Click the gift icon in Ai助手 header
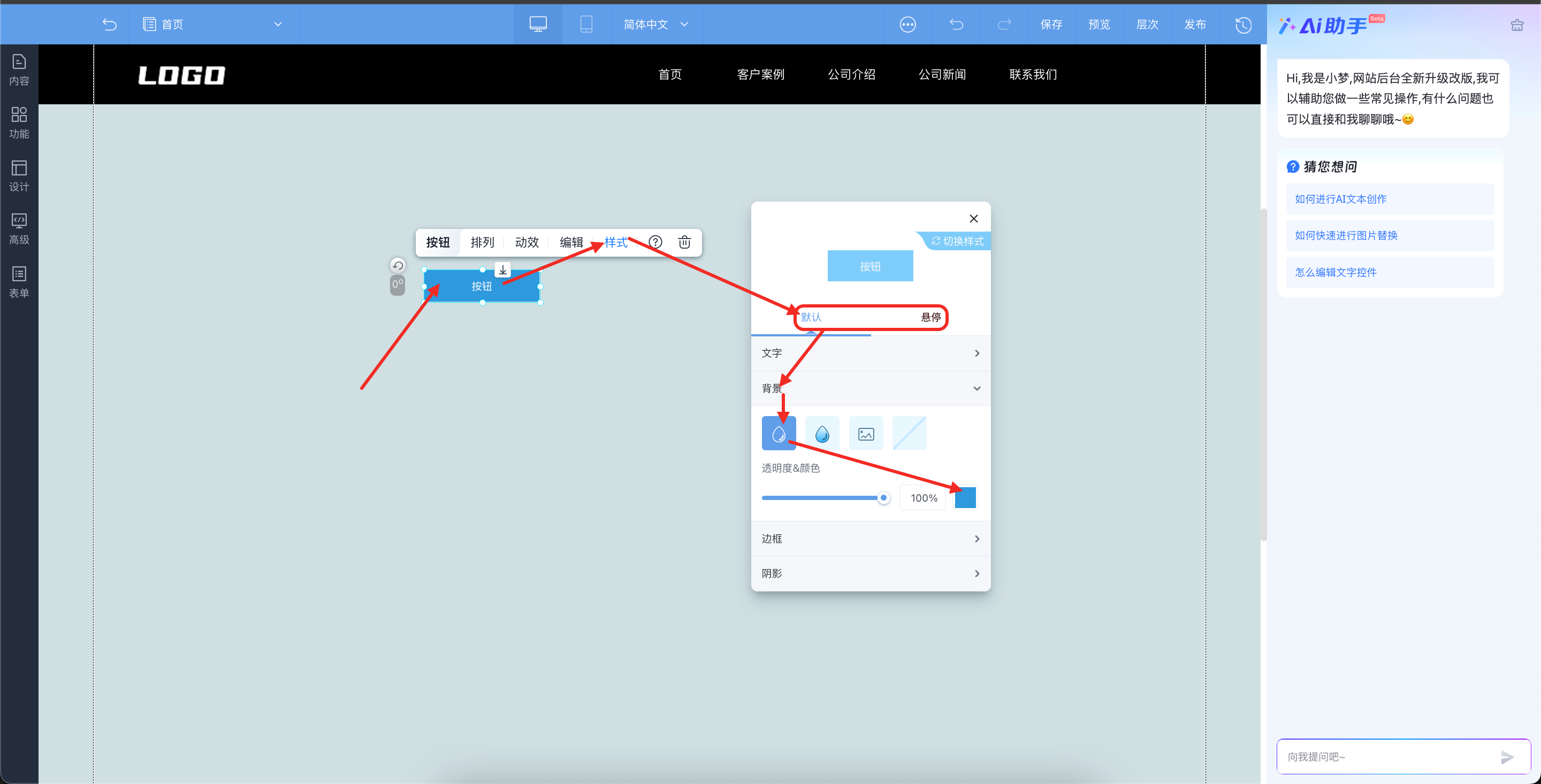This screenshot has width=1541, height=784. coord(1516,25)
